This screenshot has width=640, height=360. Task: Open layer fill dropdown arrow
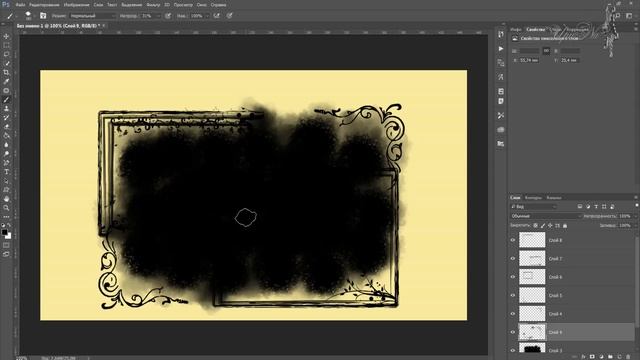tap(635, 225)
